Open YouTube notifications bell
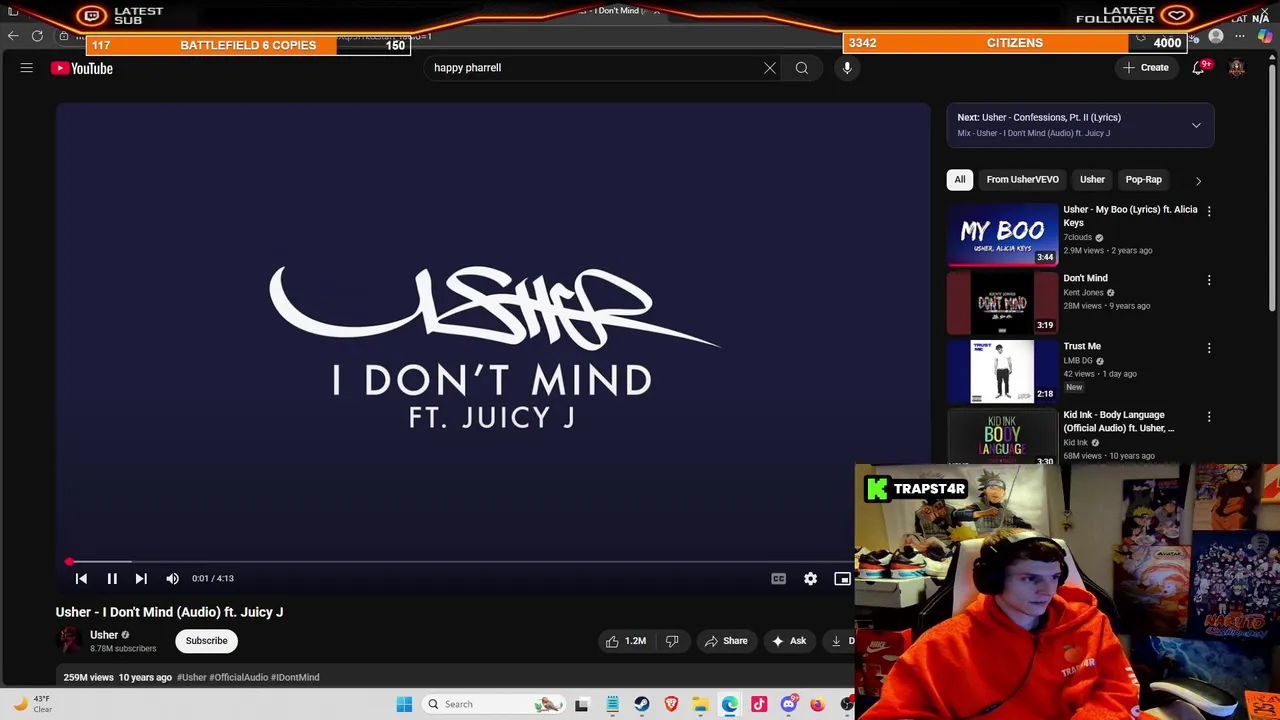This screenshot has width=1280, height=720. [1198, 68]
